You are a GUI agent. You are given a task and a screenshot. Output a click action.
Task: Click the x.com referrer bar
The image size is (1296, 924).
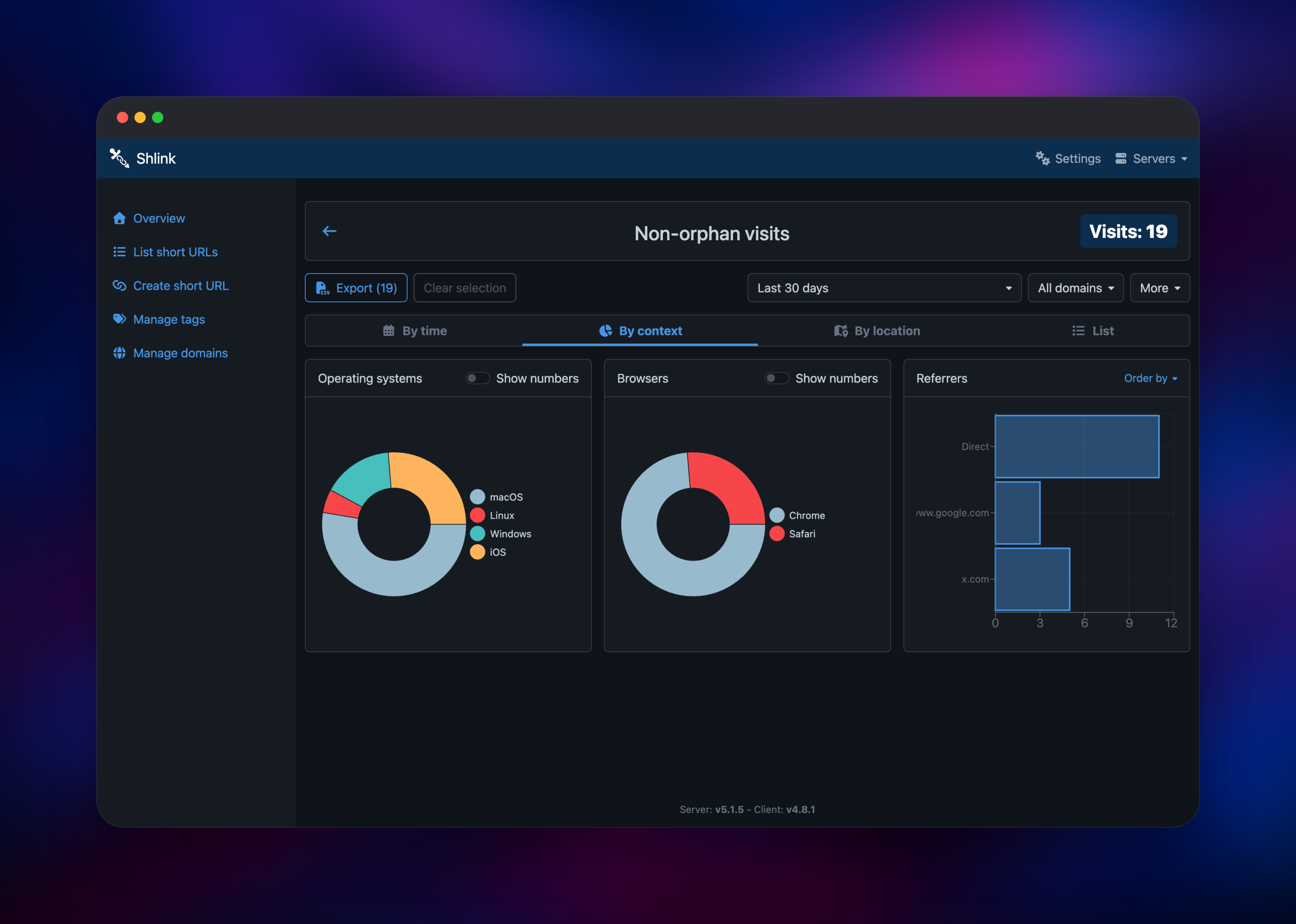tap(1033, 579)
